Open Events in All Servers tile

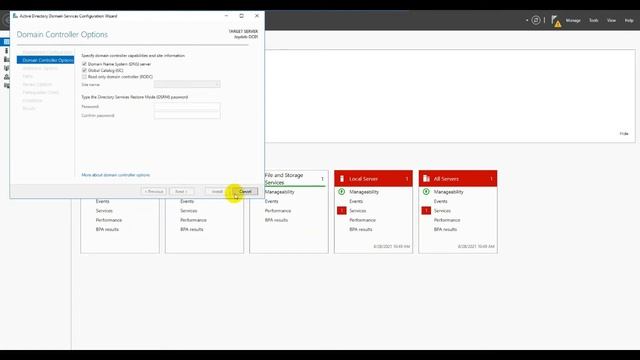click(440, 201)
